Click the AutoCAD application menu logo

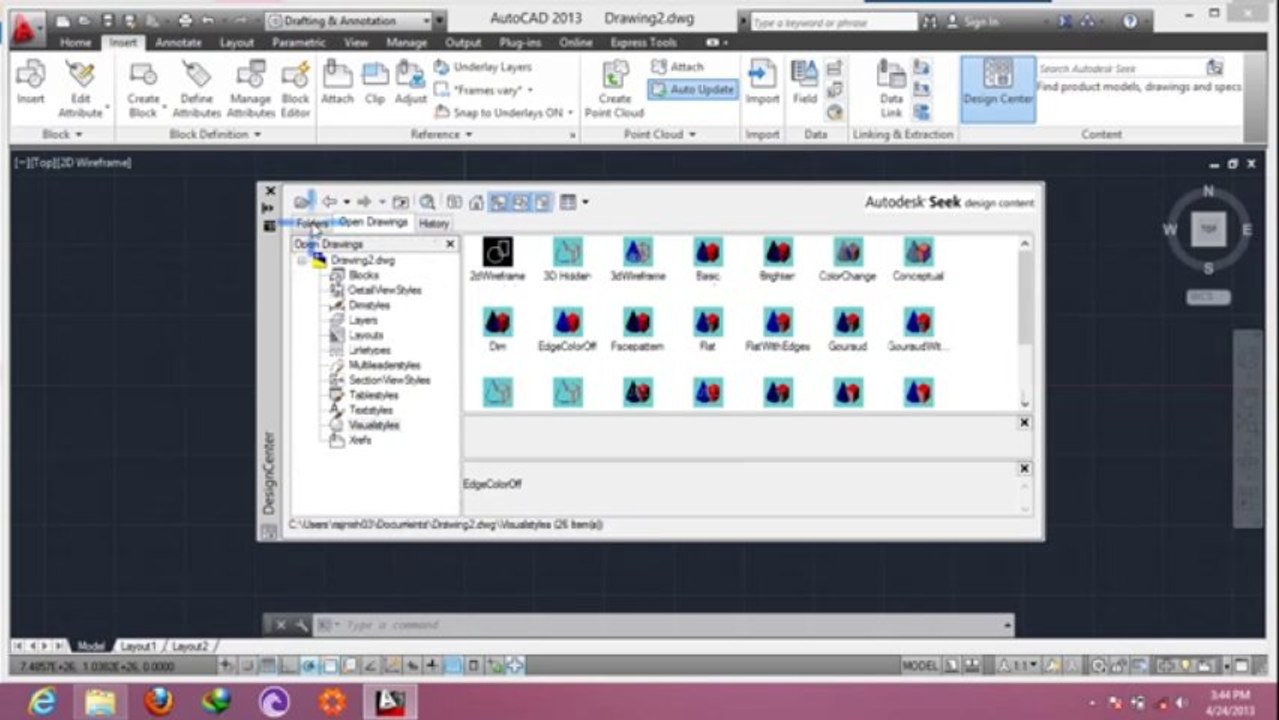(x=25, y=28)
